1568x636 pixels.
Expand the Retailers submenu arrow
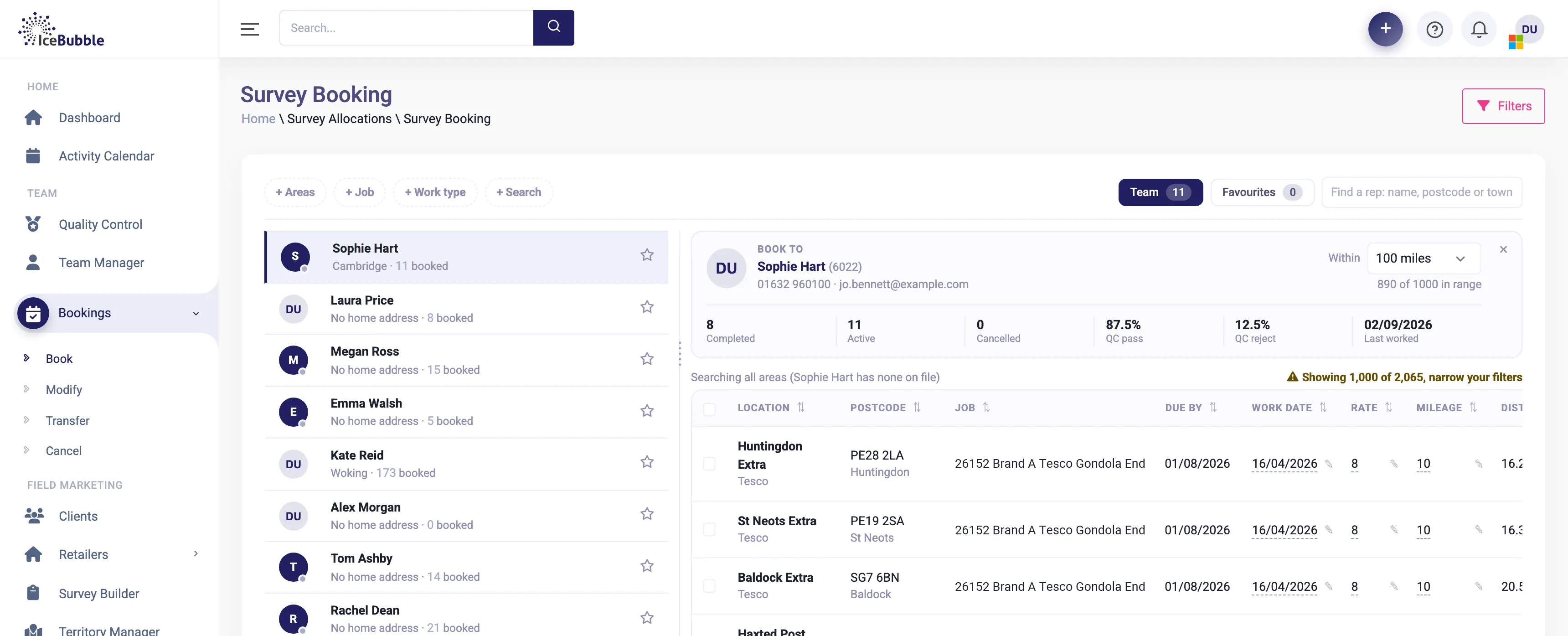tap(196, 554)
